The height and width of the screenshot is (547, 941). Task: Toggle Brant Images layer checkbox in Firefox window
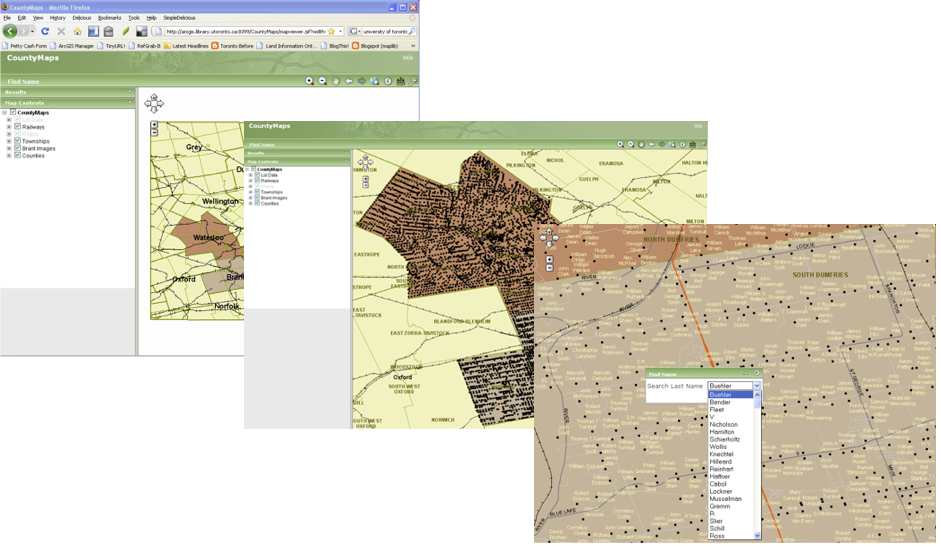(17, 148)
